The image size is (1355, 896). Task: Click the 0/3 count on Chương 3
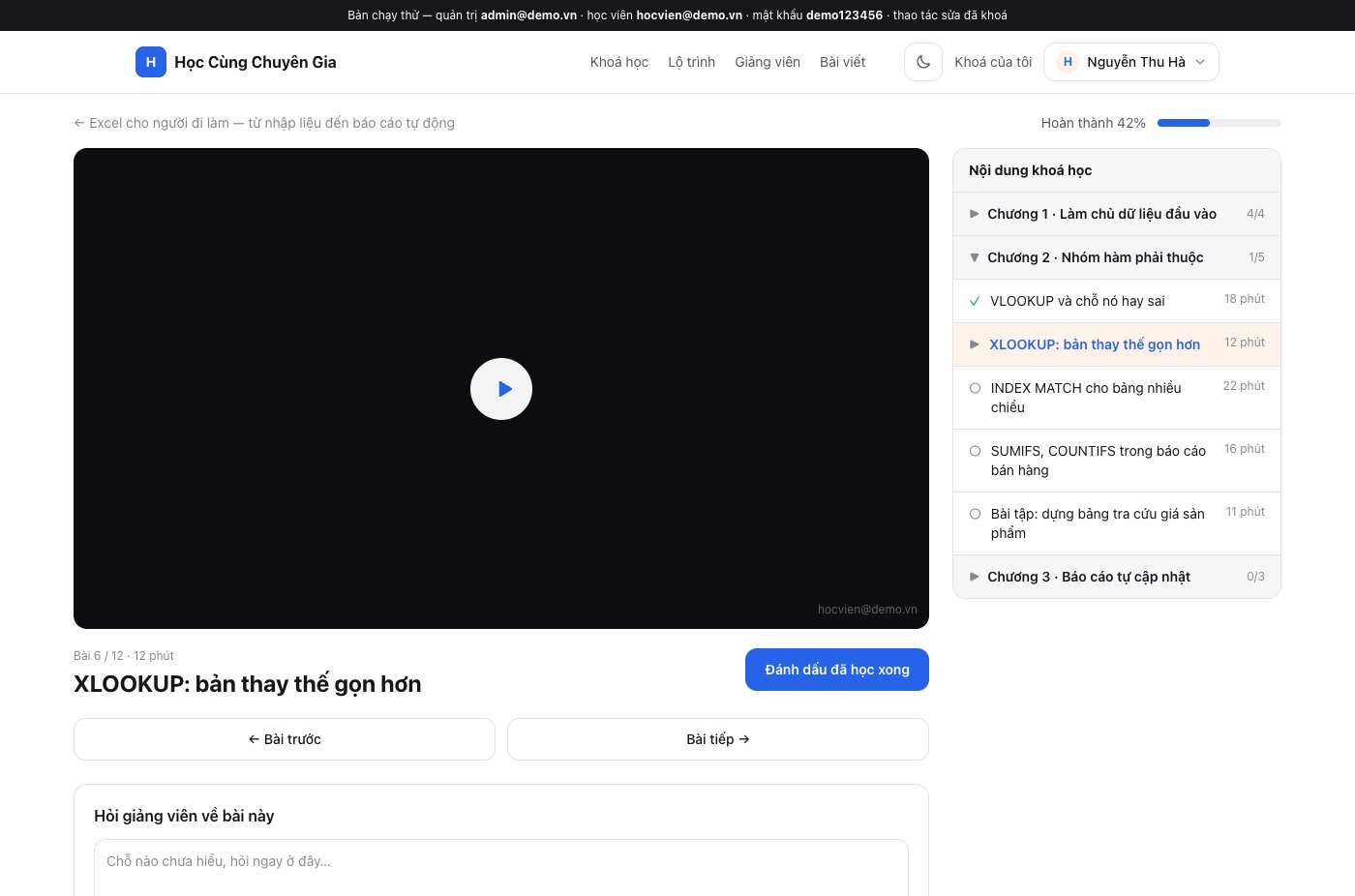click(x=1255, y=577)
